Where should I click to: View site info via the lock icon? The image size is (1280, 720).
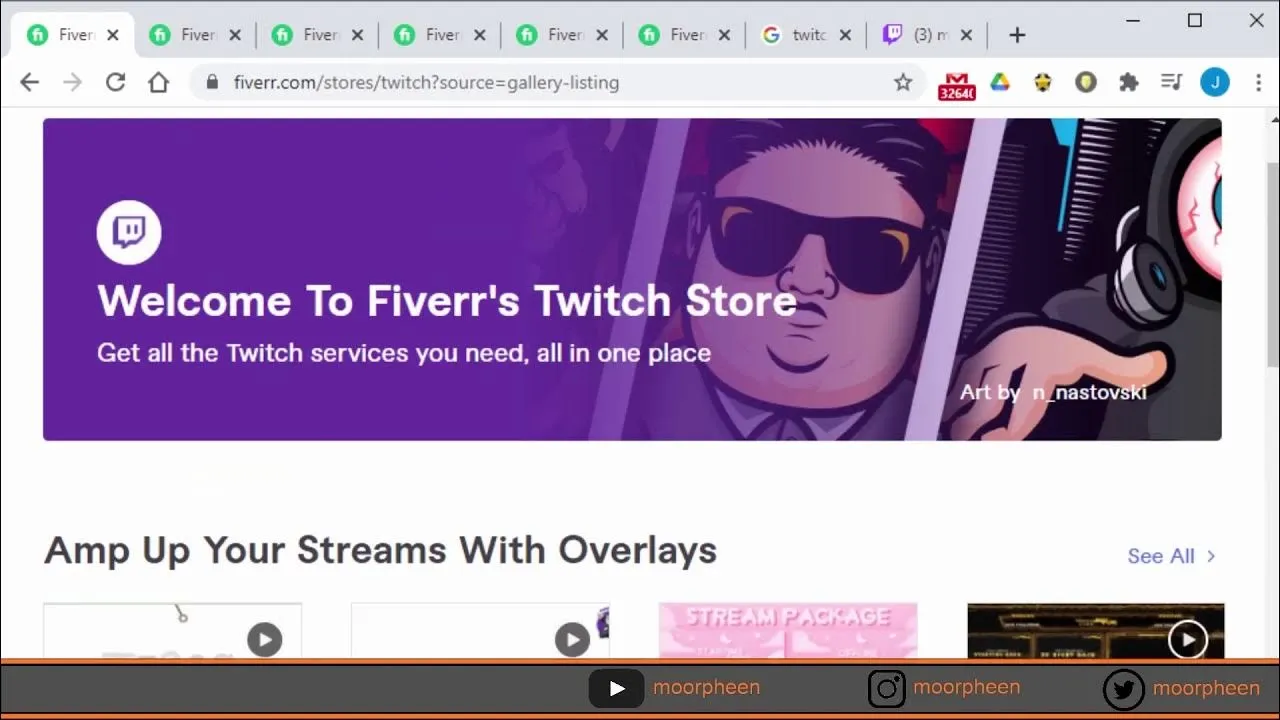[211, 83]
